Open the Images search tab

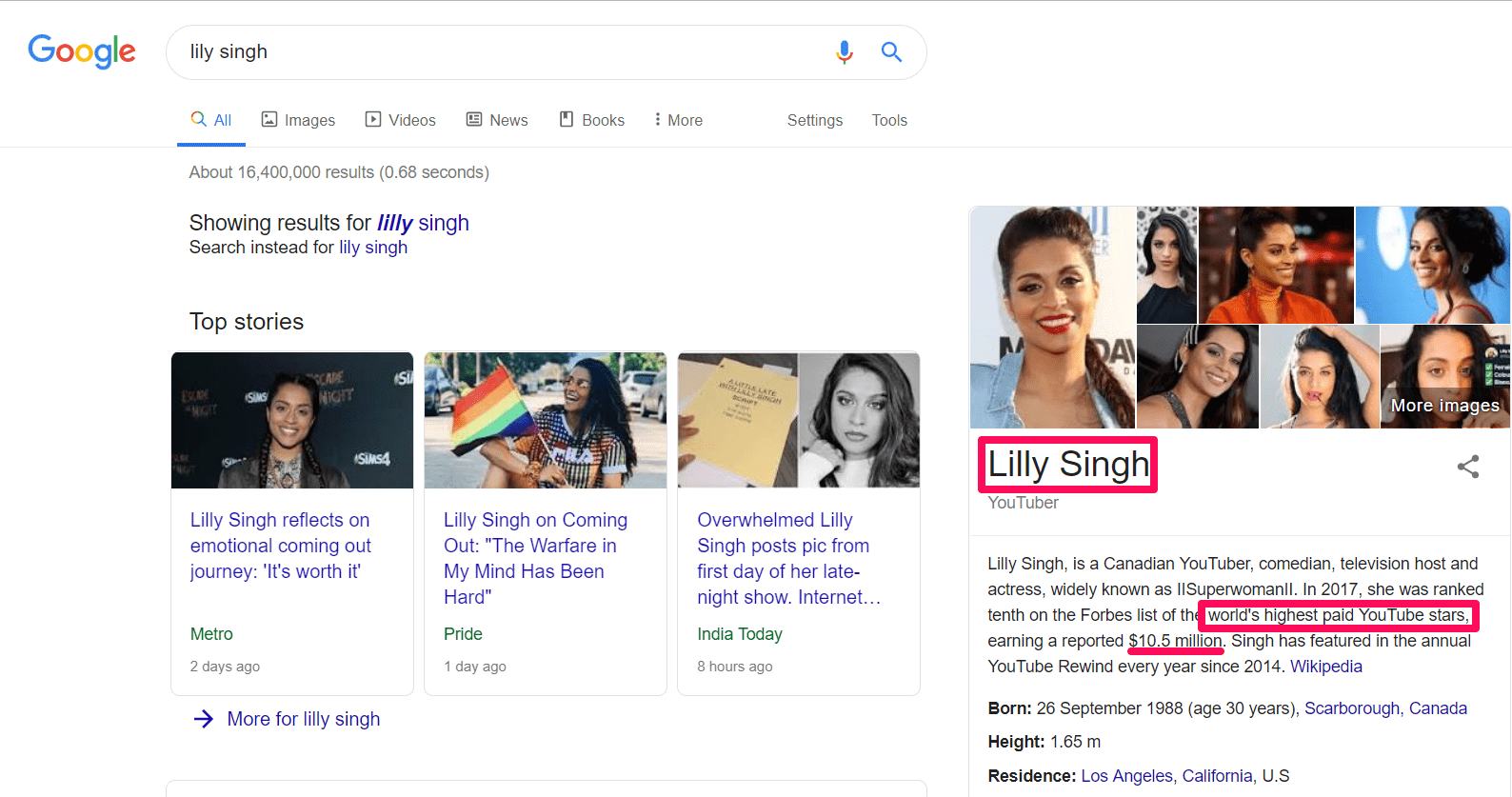(299, 120)
